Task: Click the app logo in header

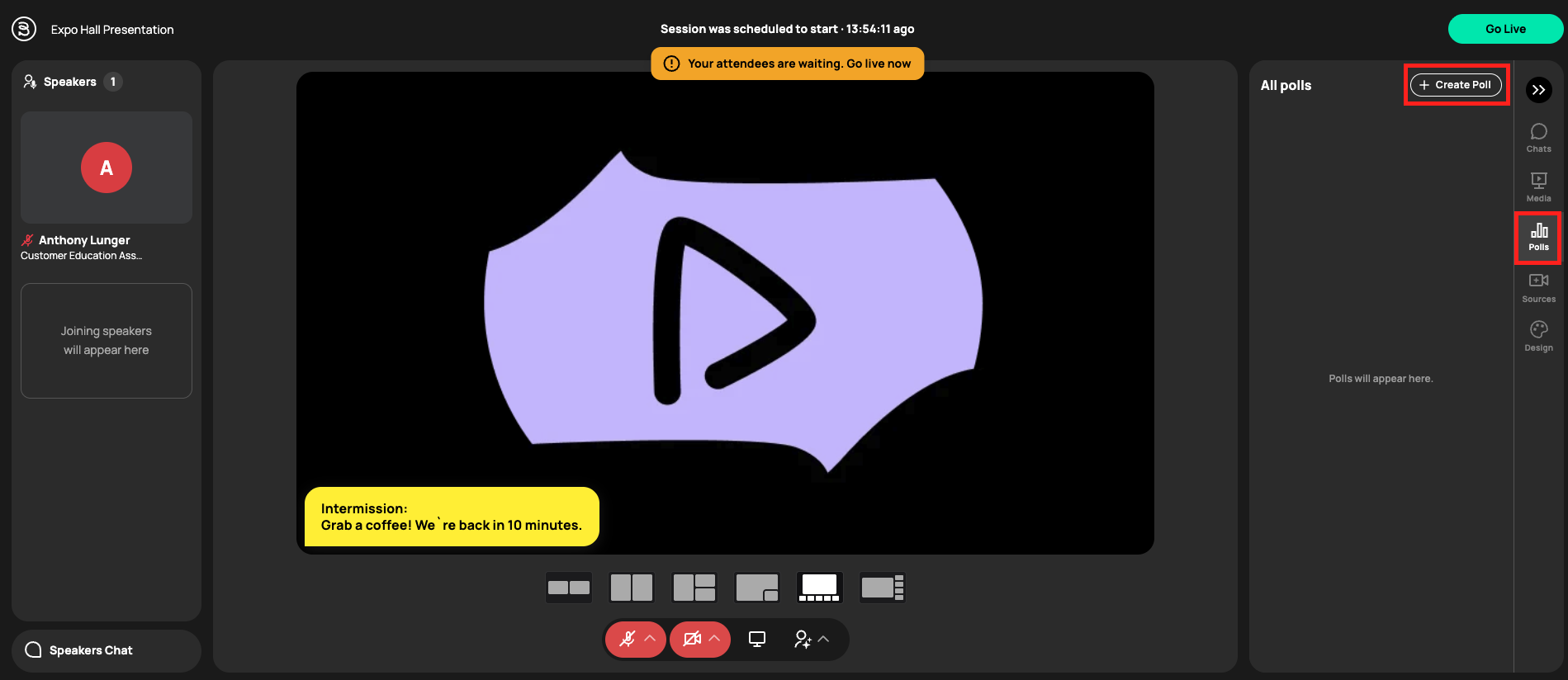Action: [24, 29]
